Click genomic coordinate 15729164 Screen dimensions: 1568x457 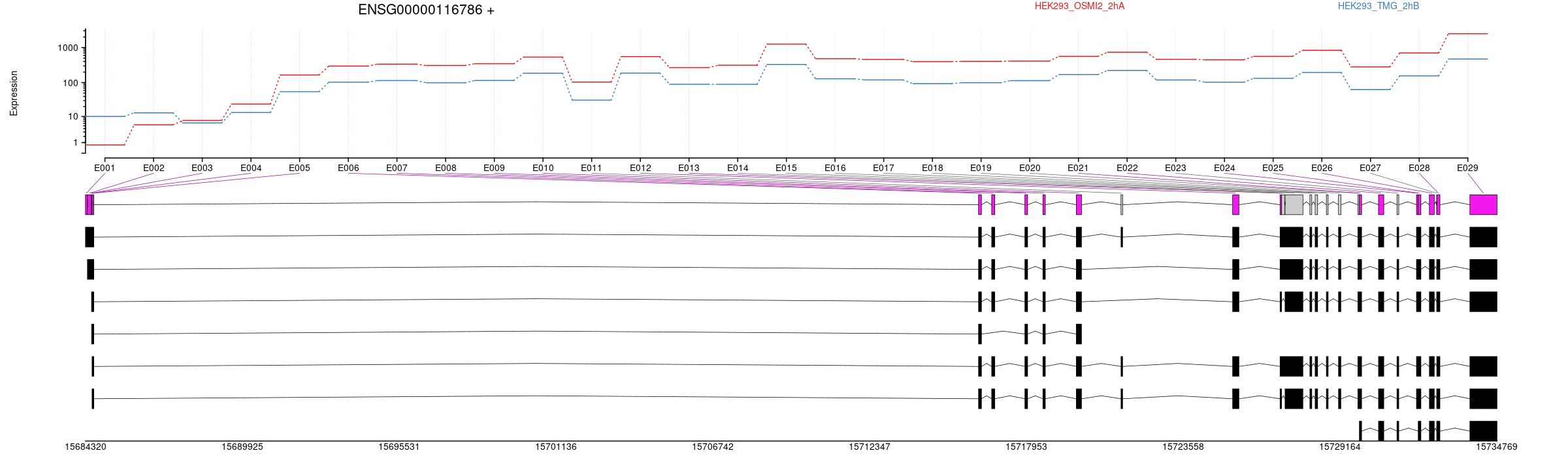[x=1340, y=447]
